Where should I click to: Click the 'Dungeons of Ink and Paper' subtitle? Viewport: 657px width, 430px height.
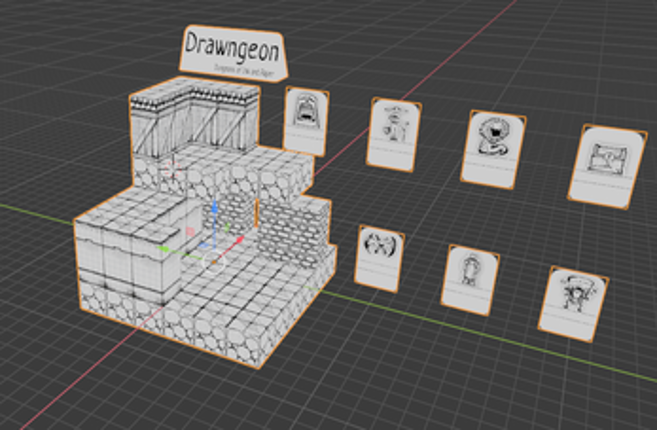pos(243,71)
